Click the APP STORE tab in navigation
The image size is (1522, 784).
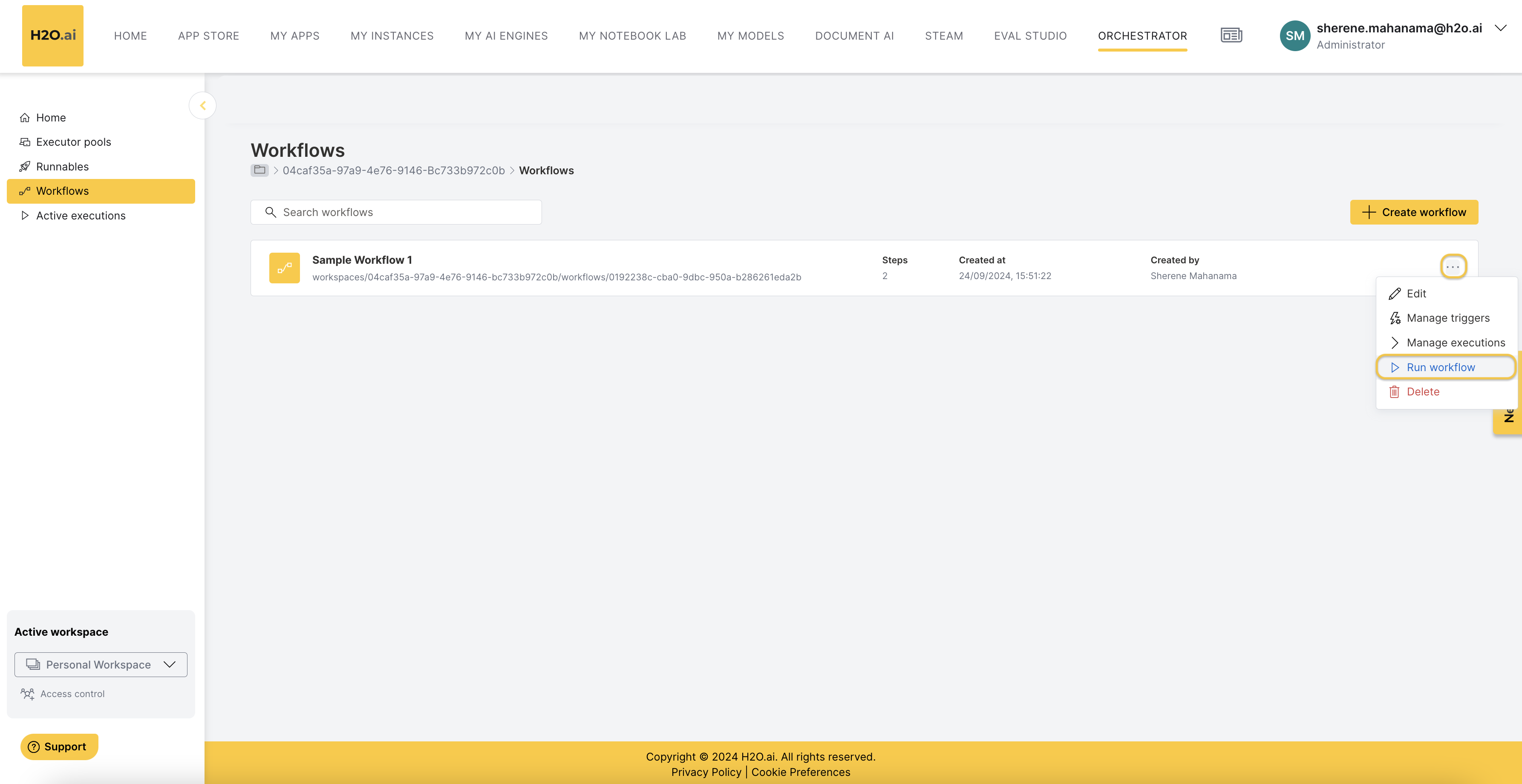click(x=208, y=36)
